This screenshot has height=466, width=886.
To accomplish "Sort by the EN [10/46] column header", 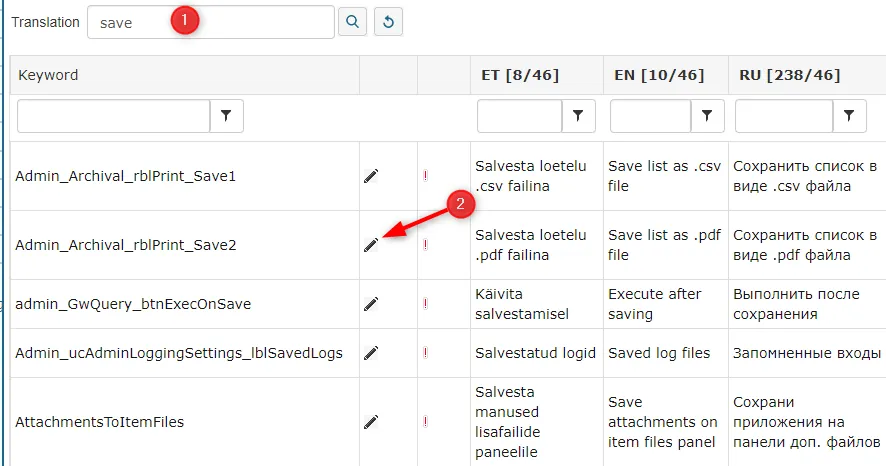I will click(x=659, y=75).
